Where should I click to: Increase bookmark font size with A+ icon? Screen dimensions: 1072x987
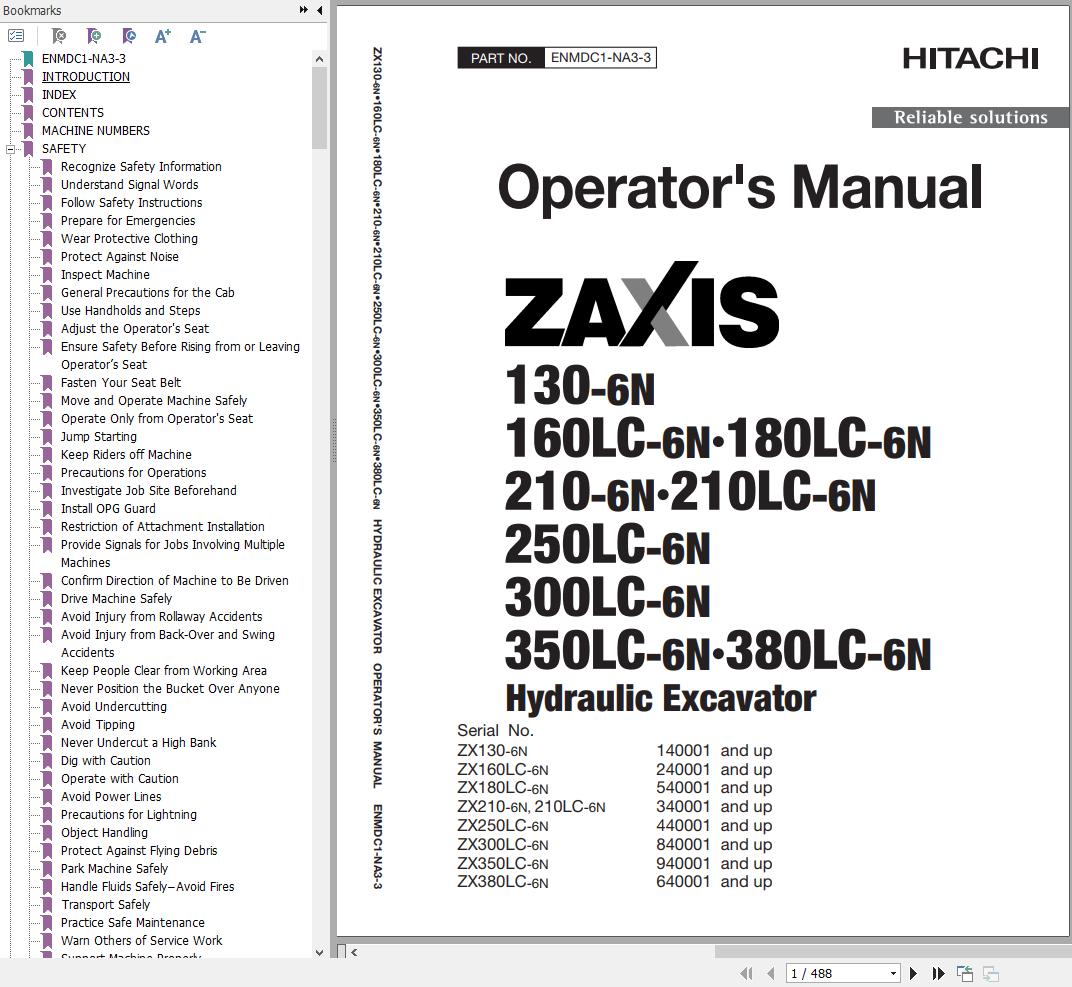pos(163,36)
